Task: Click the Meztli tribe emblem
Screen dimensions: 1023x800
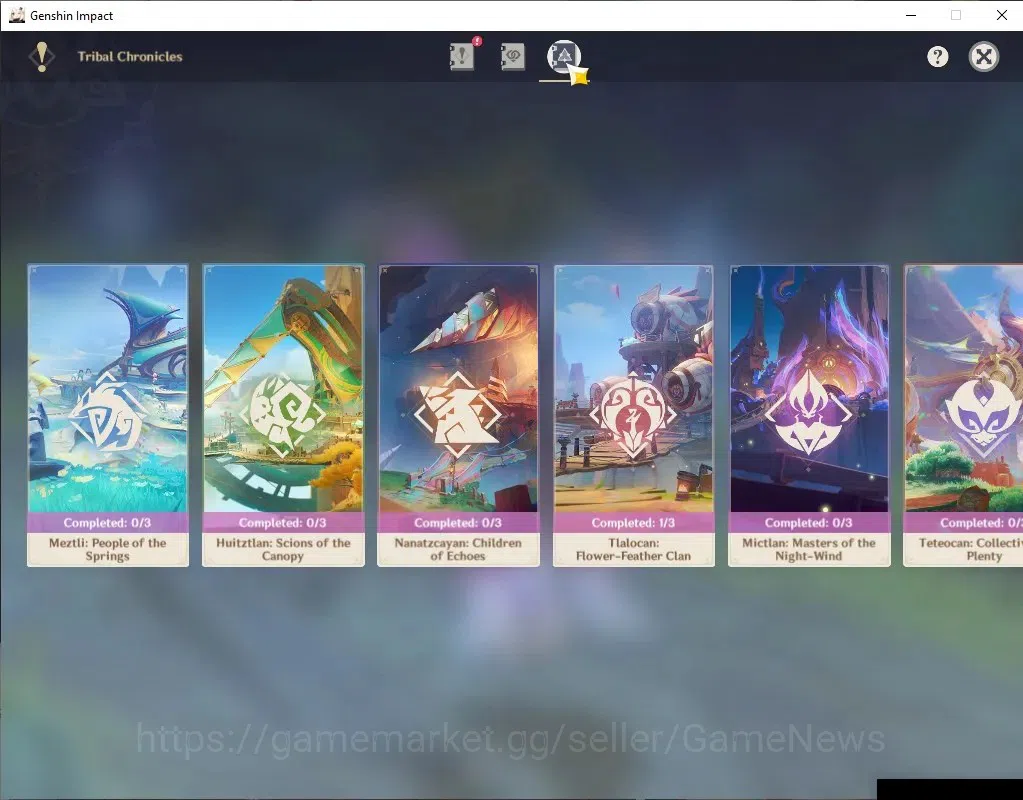Action: pos(108,414)
